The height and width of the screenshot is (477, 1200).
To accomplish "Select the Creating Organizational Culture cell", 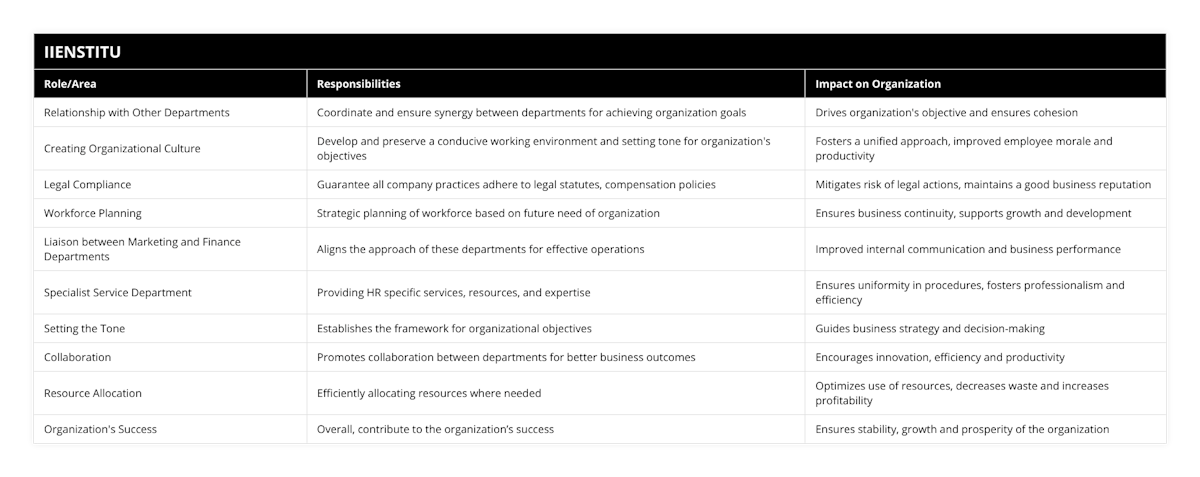I will [x=123, y=149].
